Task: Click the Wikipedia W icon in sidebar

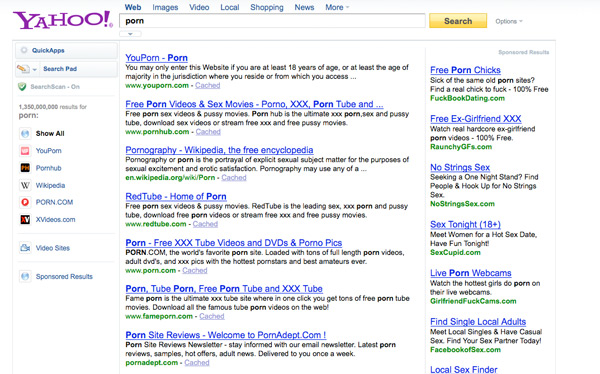Action: point(25,185)
